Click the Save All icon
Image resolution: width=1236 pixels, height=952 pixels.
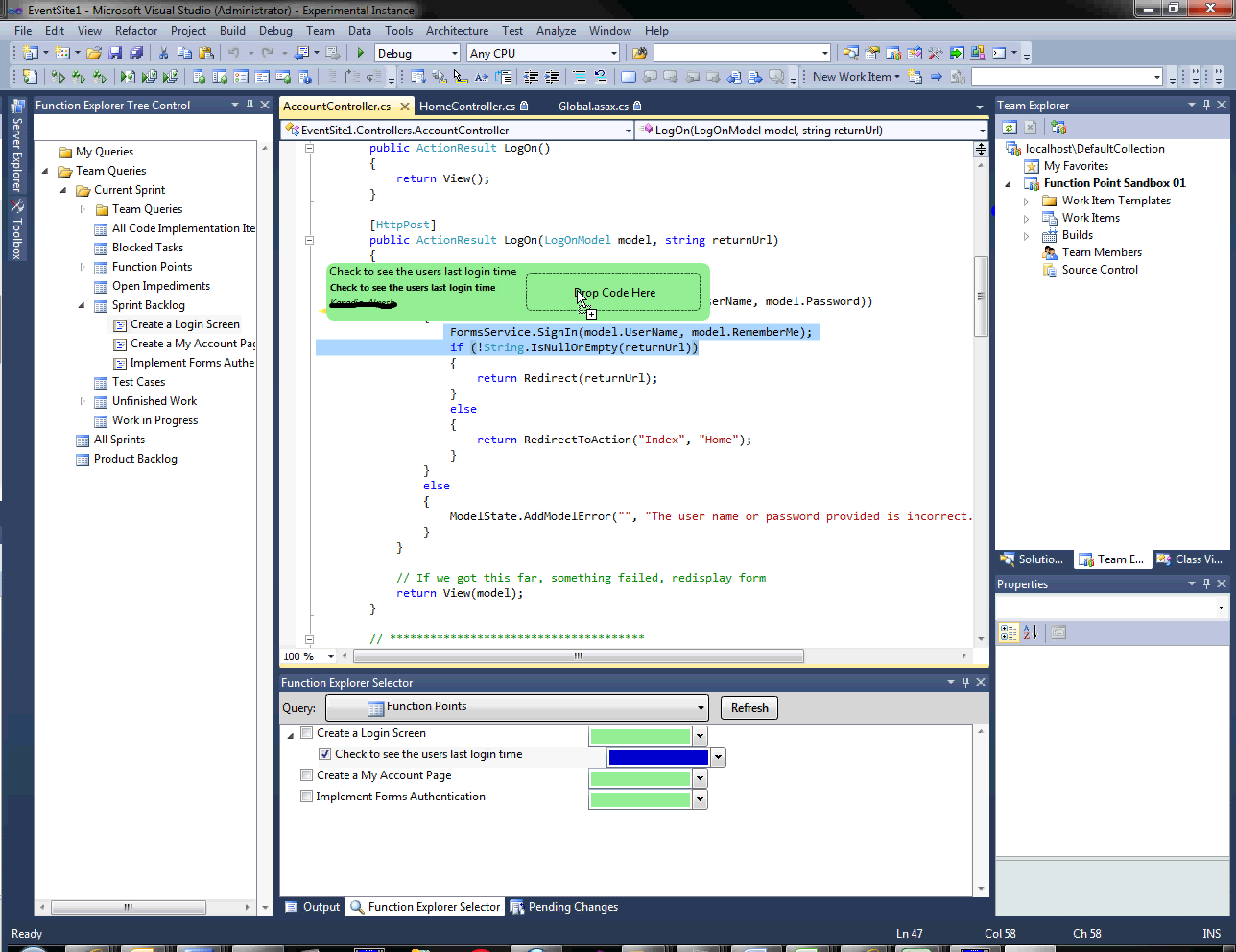click(136, 53)
